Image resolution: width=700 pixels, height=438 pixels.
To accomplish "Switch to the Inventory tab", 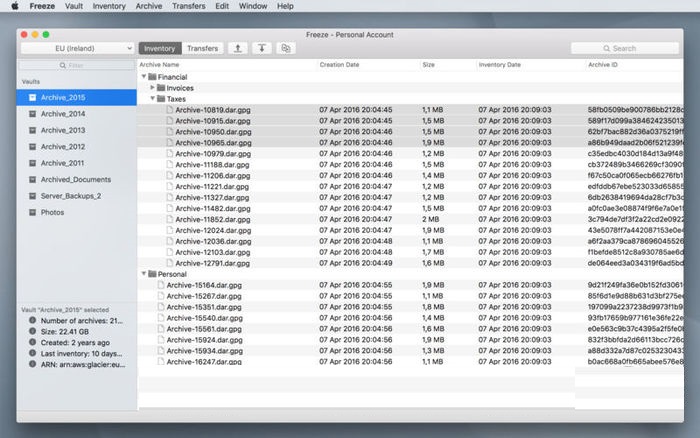I will (160, 48).
